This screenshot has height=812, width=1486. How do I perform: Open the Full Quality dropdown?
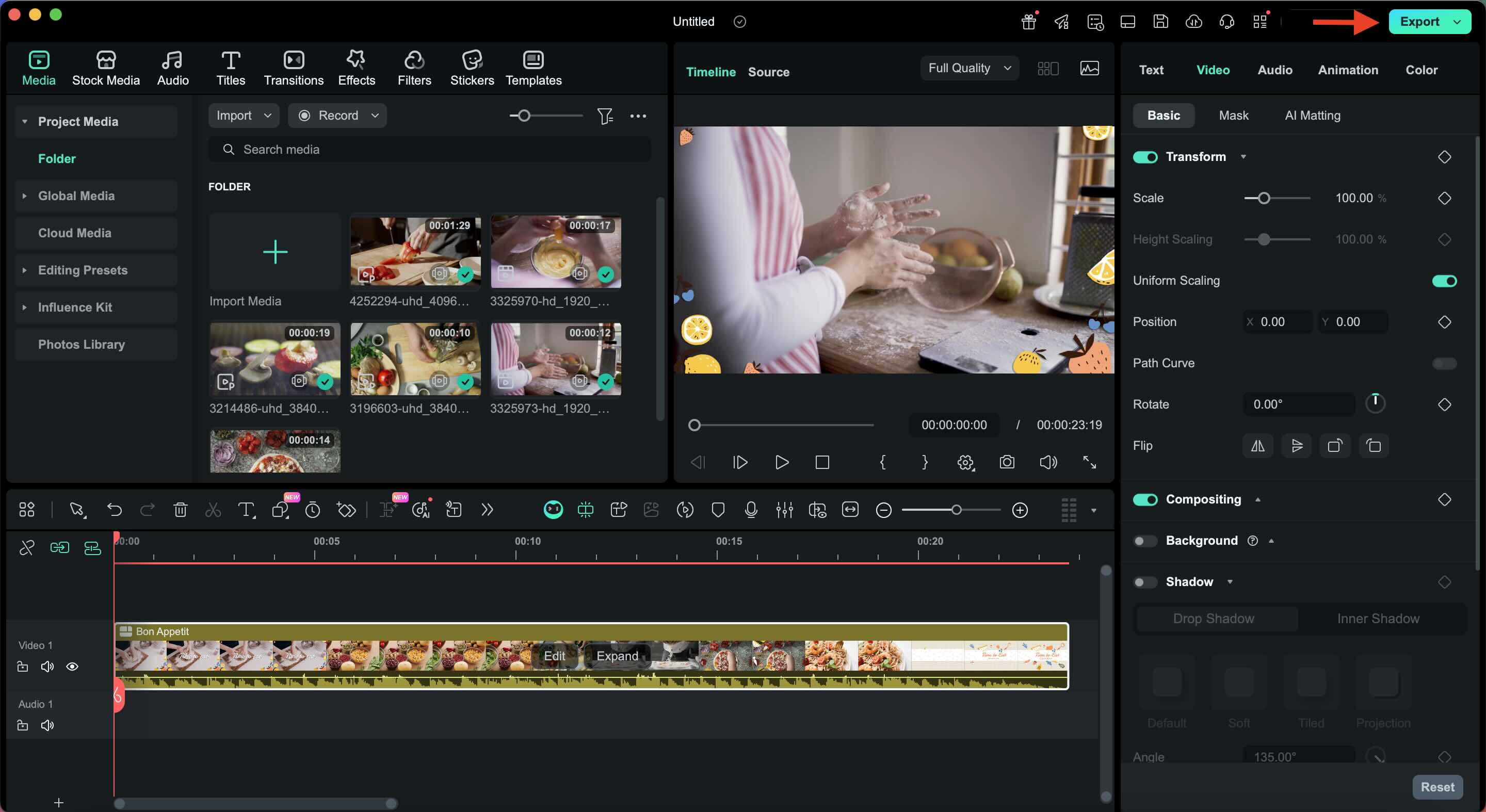click(x=969, y=68)
